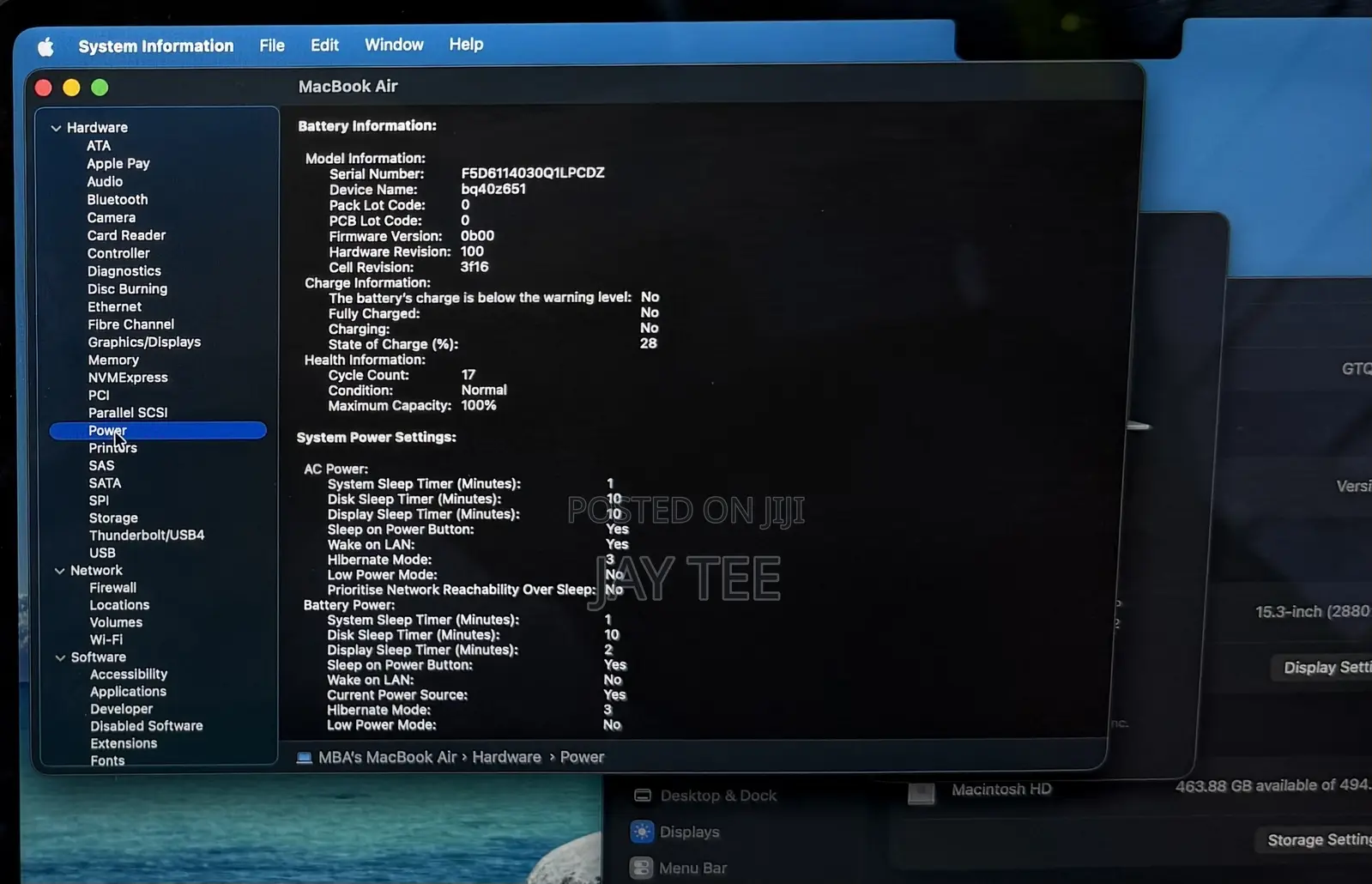1372x884 pixels.
Task: Select Memory in the sidebar
Action: coord(113,360)
